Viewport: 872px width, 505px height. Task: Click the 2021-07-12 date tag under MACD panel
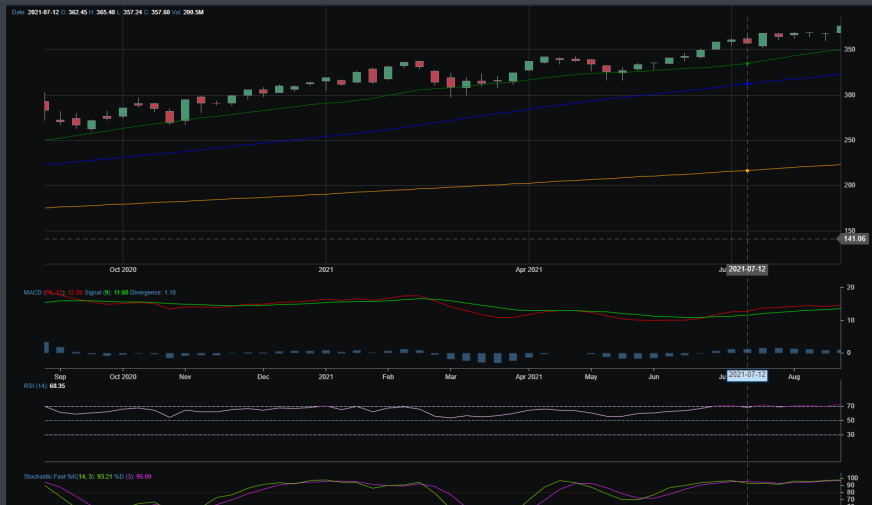coord(747,374)
